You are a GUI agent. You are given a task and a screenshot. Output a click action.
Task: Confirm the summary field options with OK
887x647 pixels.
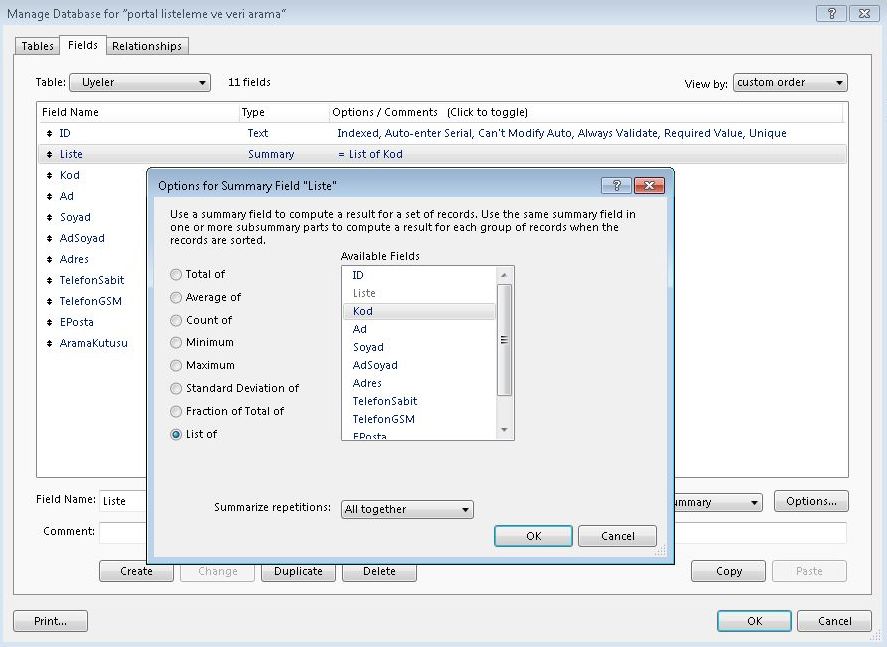pyautogui.click(x=533, y=536)
